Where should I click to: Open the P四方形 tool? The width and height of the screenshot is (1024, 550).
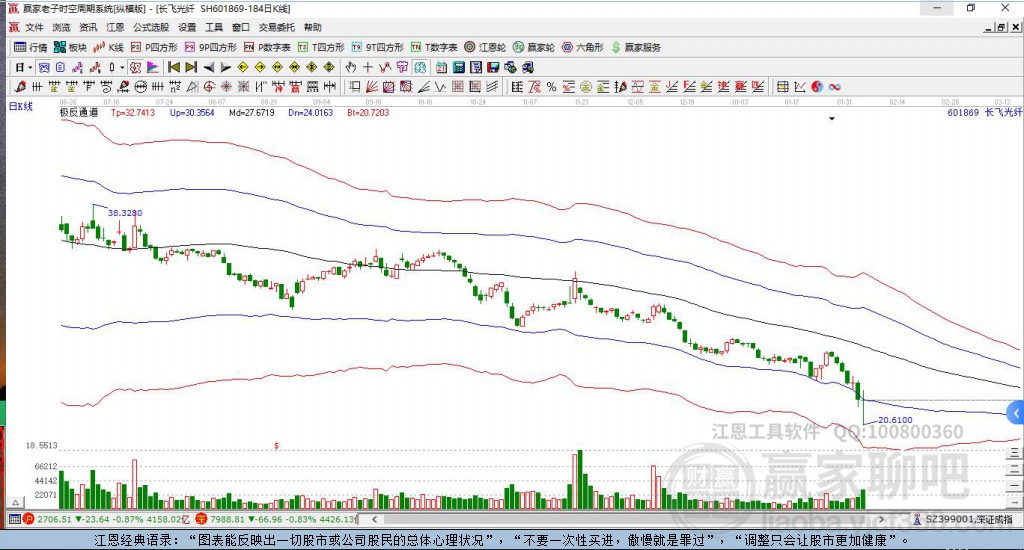154,47
